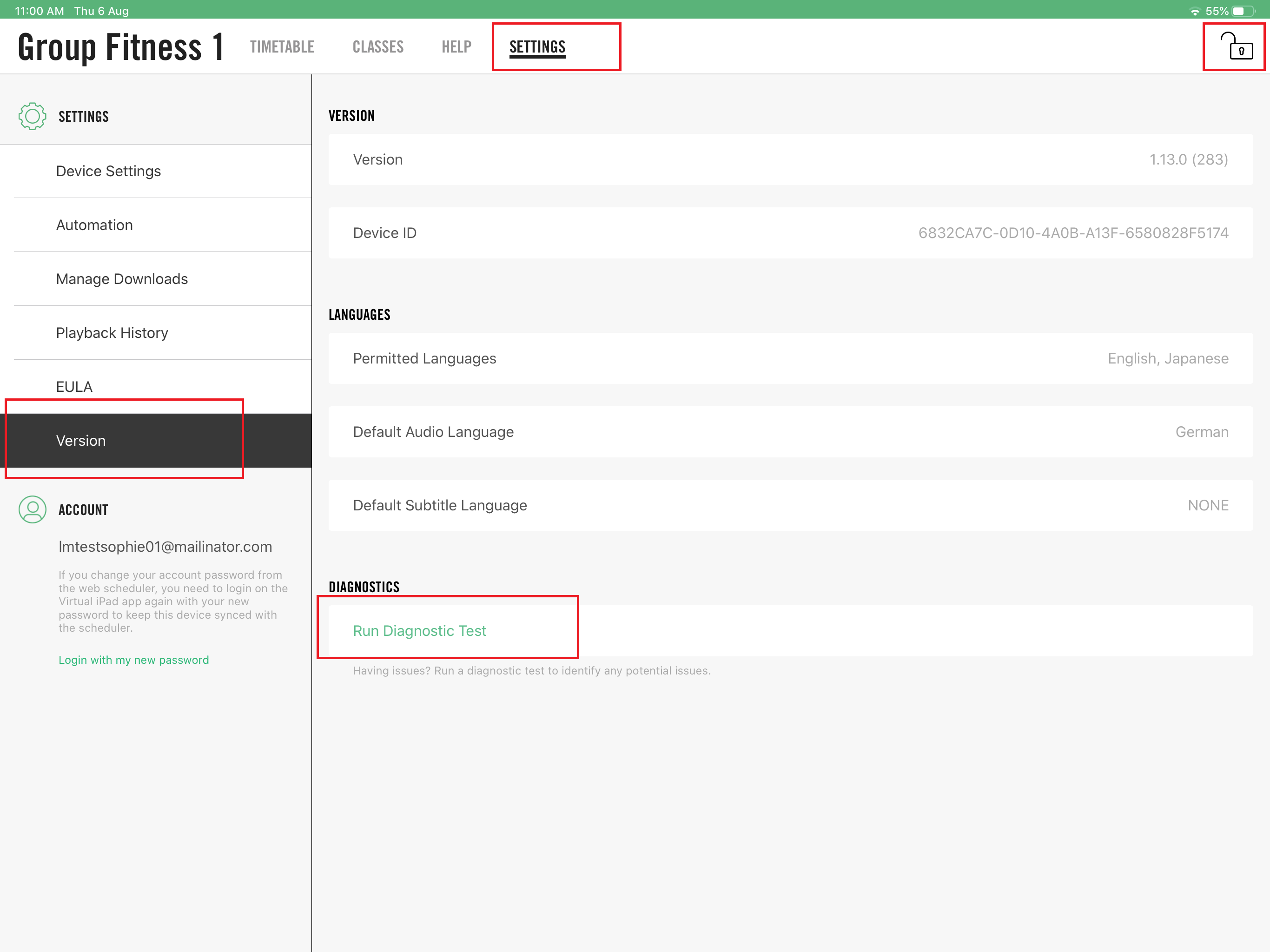The width and height of the screenshot is (1270, 952).
Task: Click the Settings gear icon
Action: (32, 117)
